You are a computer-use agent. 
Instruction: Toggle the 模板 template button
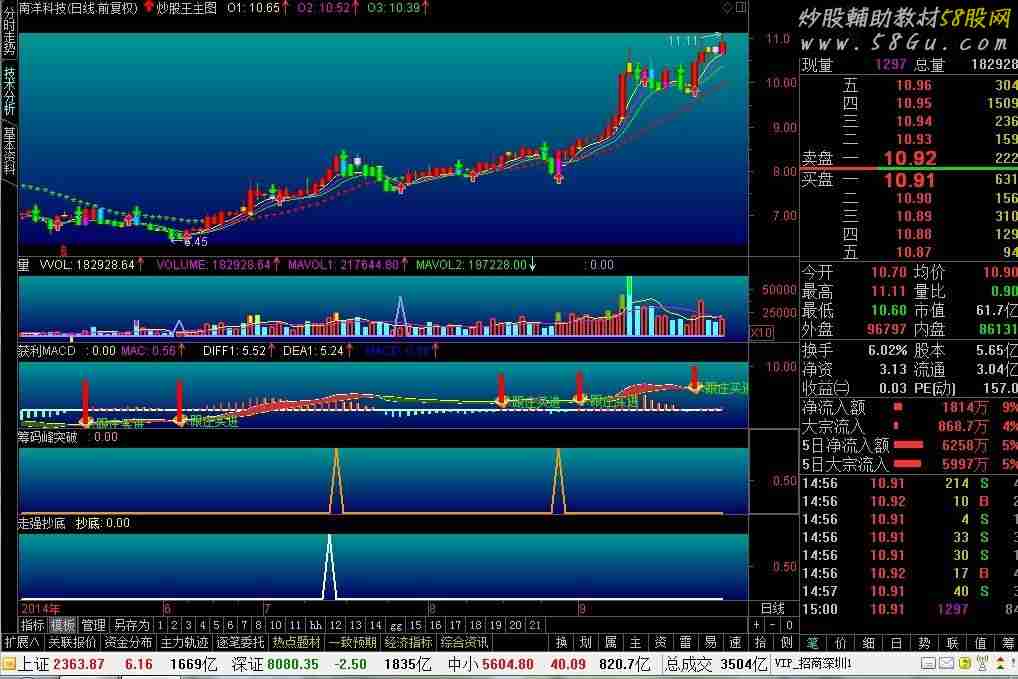(x=63, y=625)
